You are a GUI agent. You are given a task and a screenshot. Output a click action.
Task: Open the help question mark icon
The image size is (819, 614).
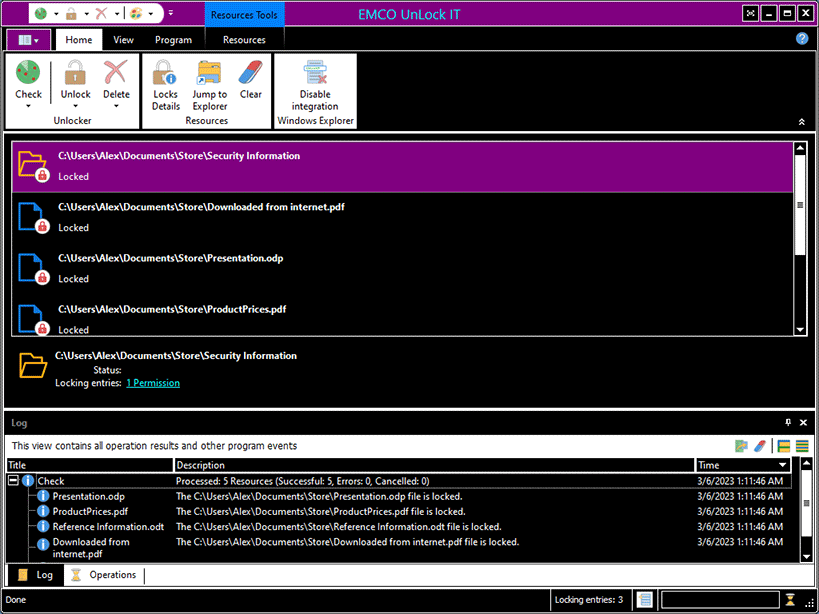pos(801,39)
